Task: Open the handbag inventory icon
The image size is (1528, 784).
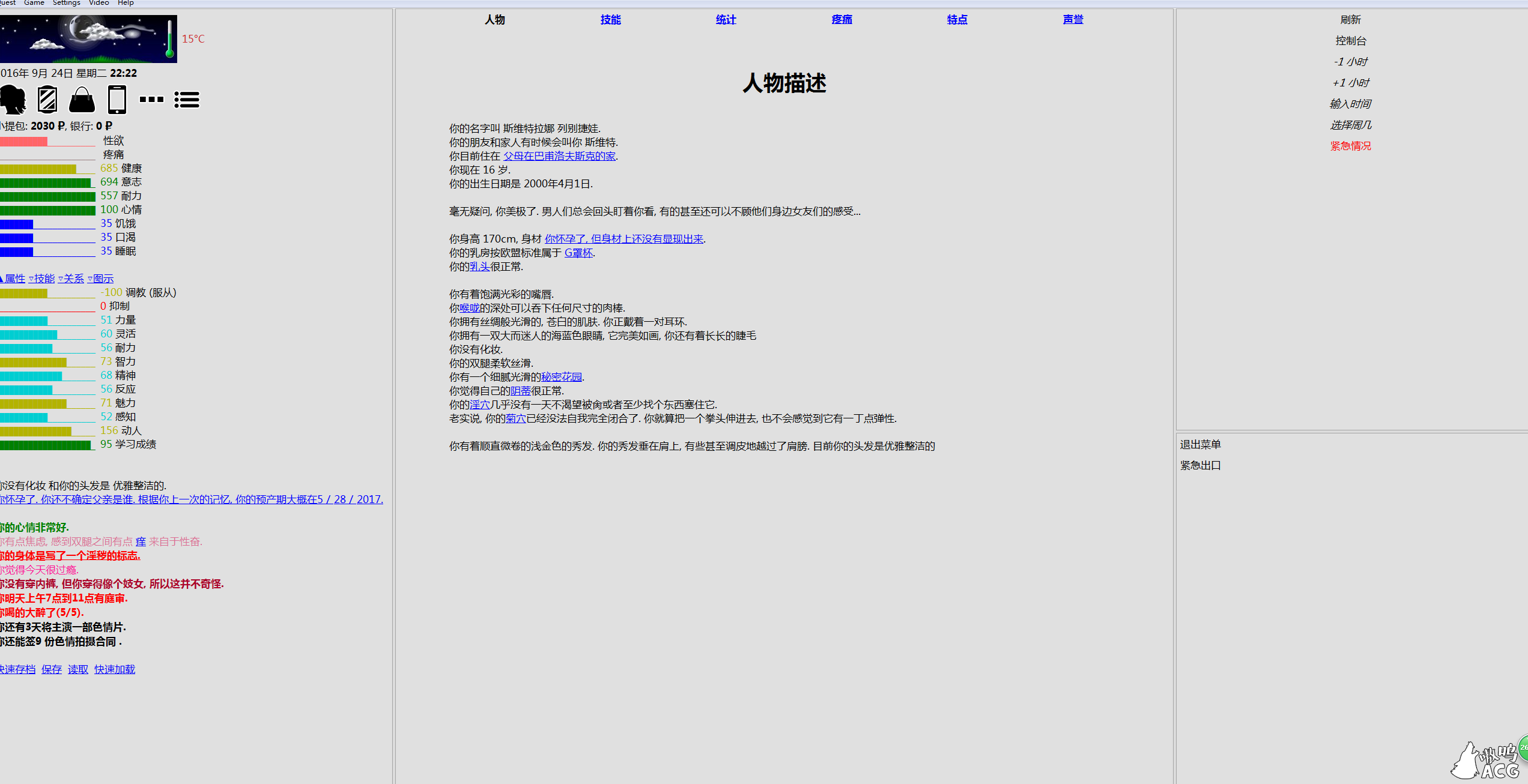Action: tap(82, 100)
